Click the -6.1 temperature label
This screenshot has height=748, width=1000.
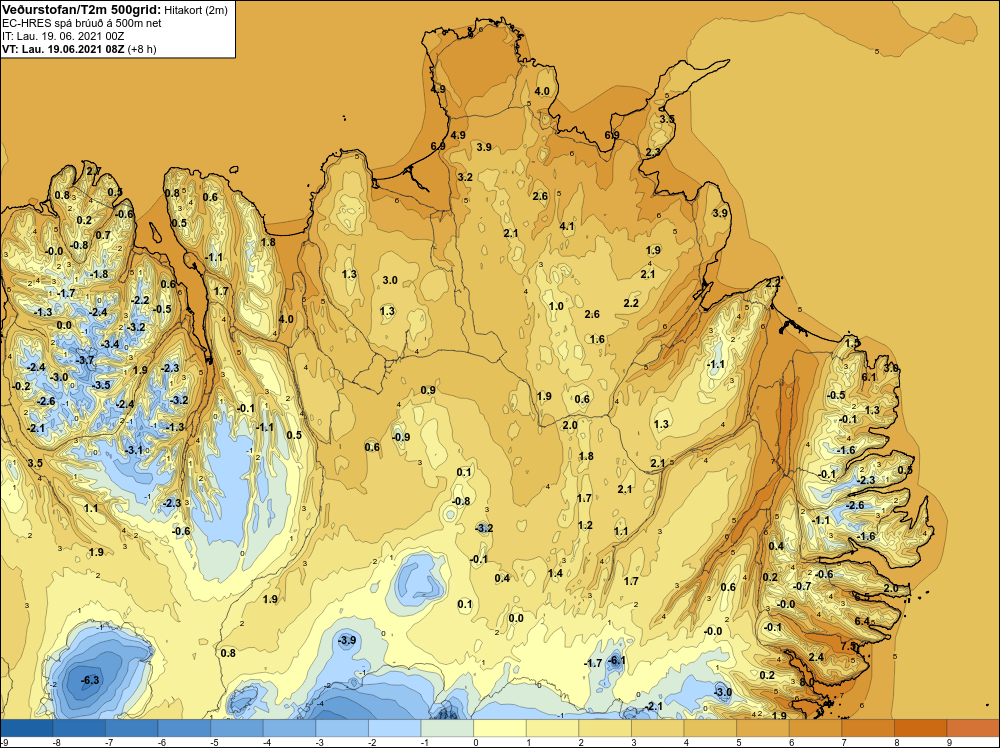pos(615,661)
